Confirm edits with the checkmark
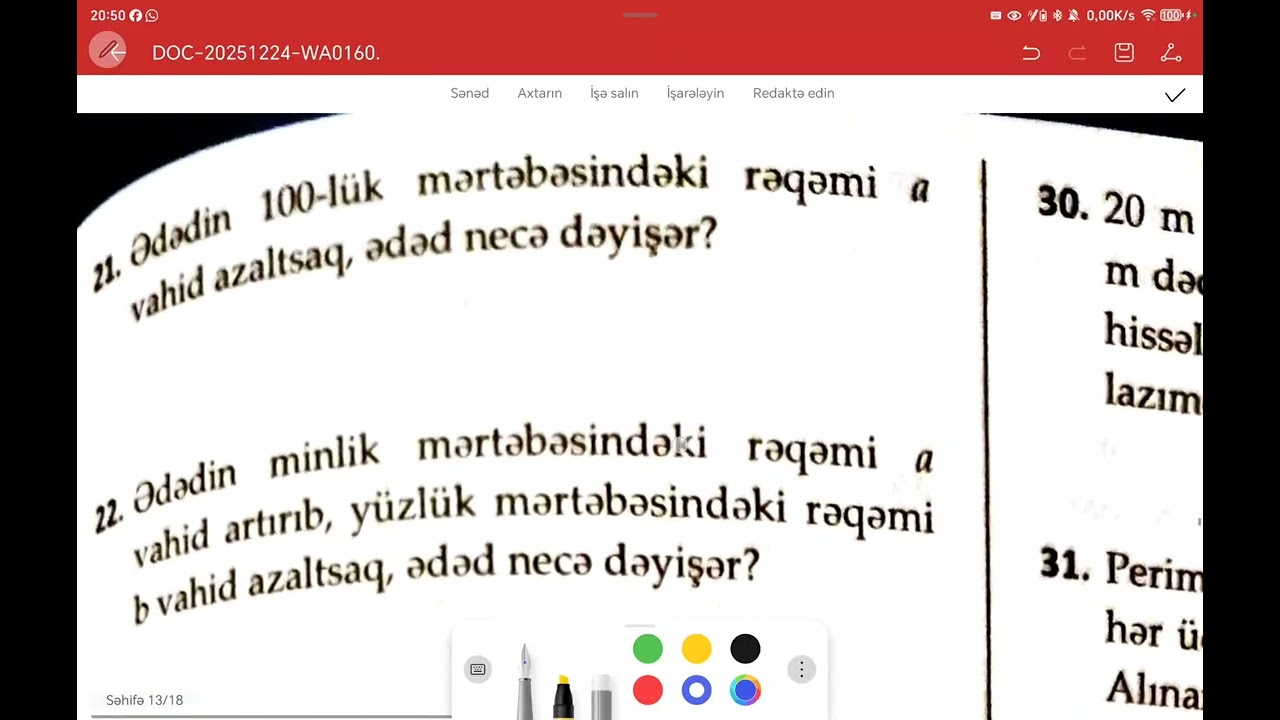Viewport: 1280px width, 720px height. point(1175,95)
